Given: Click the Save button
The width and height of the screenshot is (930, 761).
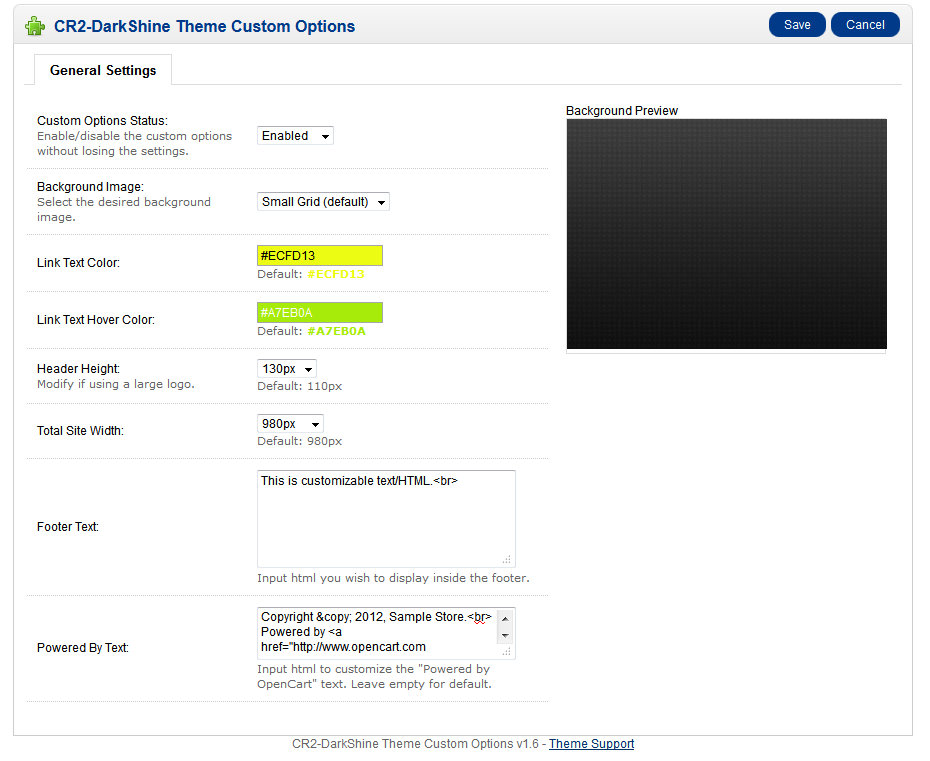Looking at the screenshot, I should [797, 25].
